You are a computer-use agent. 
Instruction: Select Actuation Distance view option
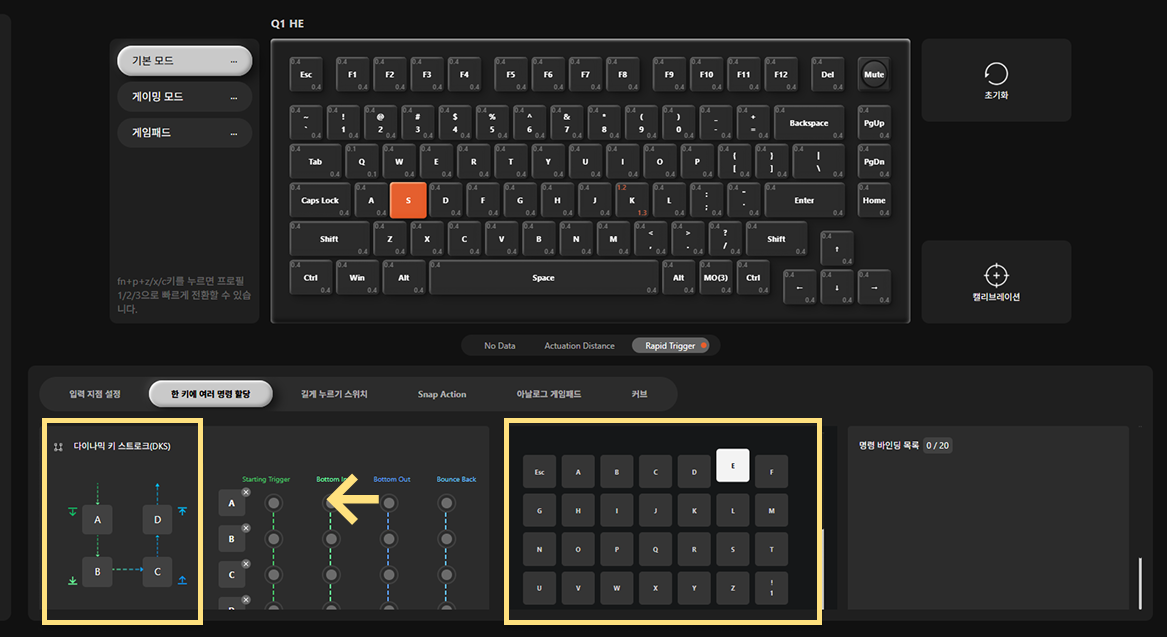click(579, 346)
